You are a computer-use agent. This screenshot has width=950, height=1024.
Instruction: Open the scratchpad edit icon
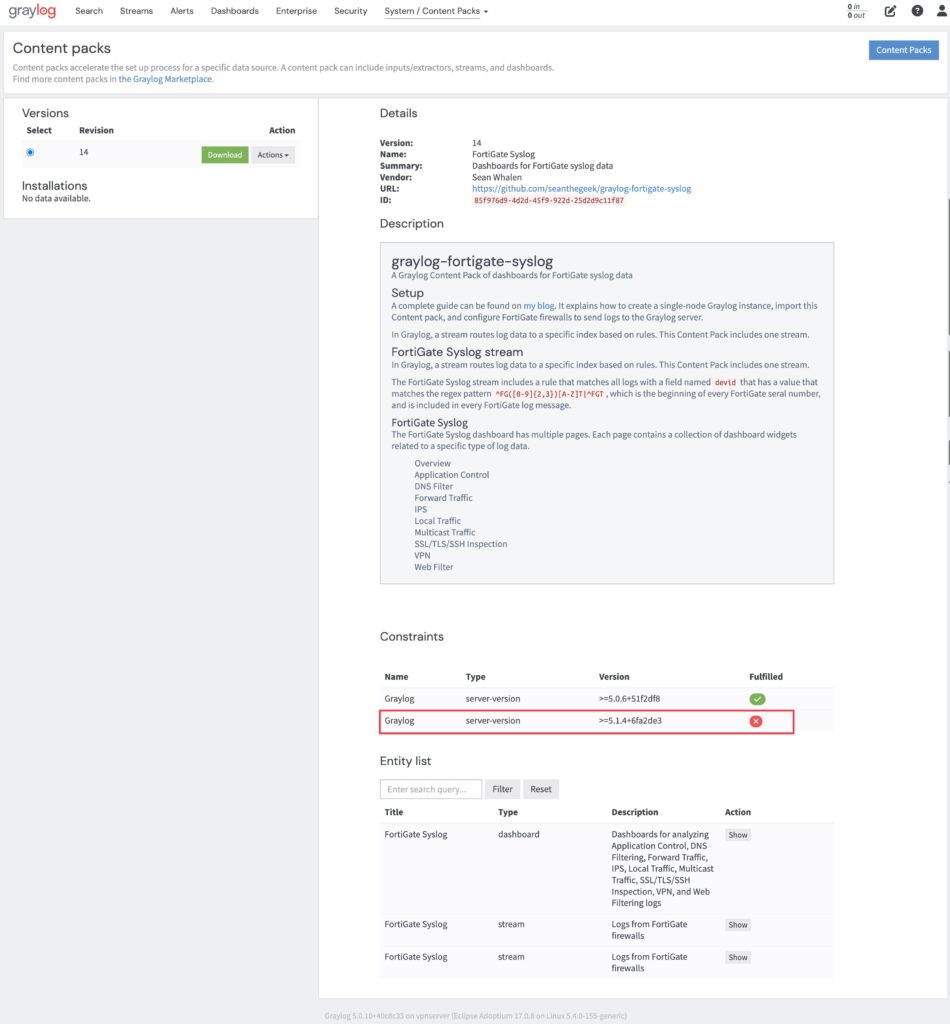(890, 11)
